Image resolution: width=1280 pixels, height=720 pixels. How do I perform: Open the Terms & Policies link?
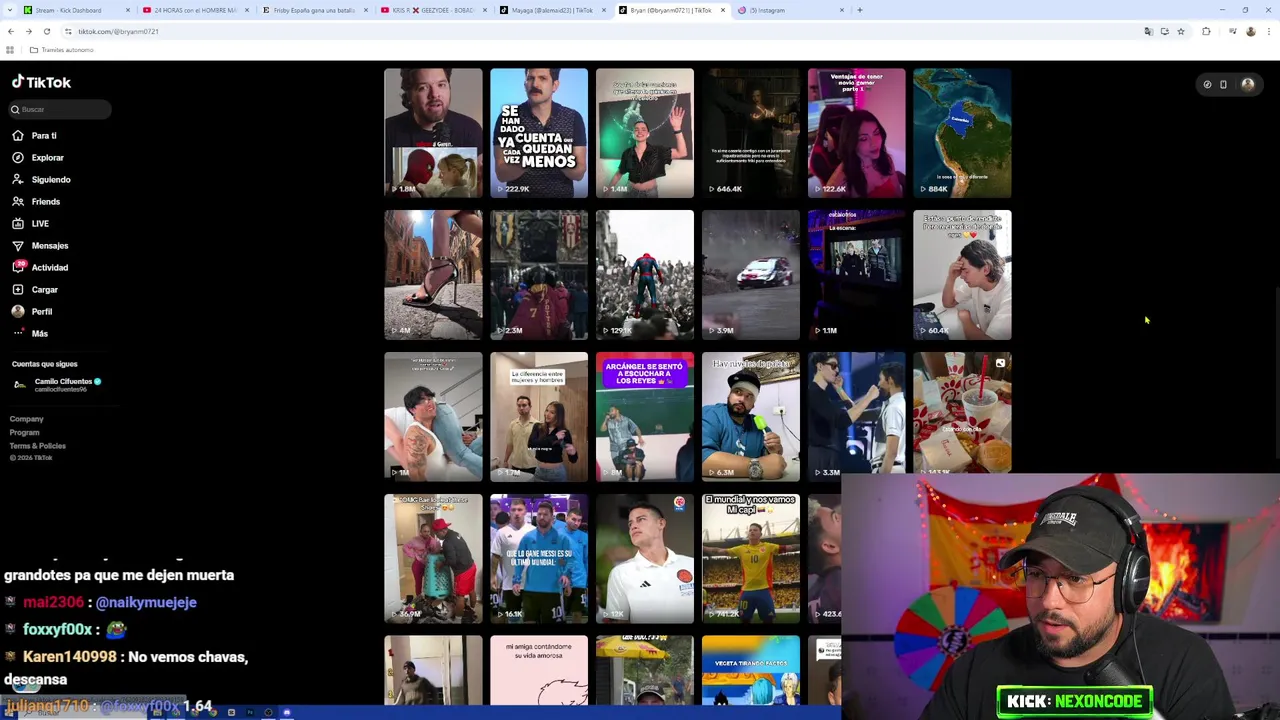click(x=38, y=446)
